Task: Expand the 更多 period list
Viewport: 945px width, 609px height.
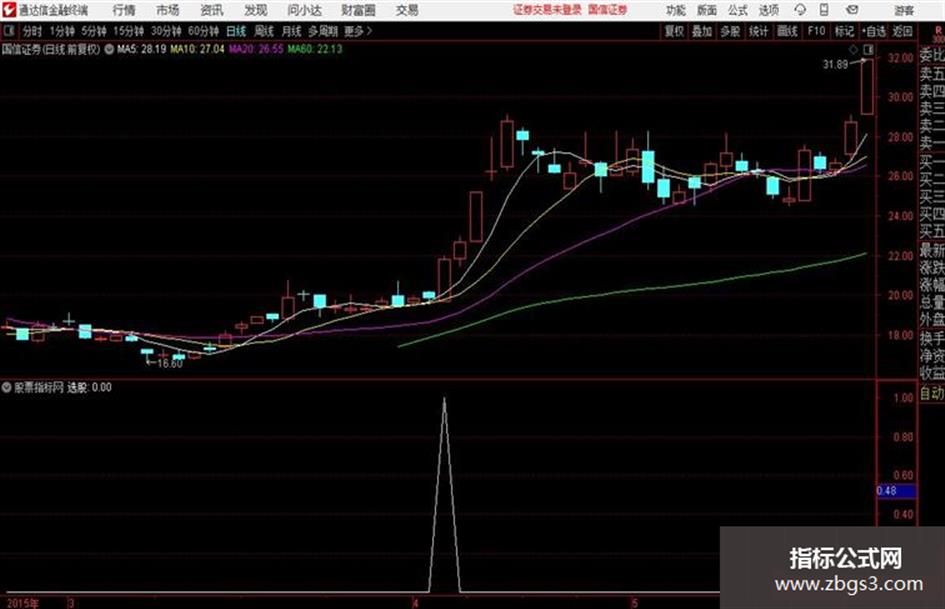Action: [x=358, y=31]
